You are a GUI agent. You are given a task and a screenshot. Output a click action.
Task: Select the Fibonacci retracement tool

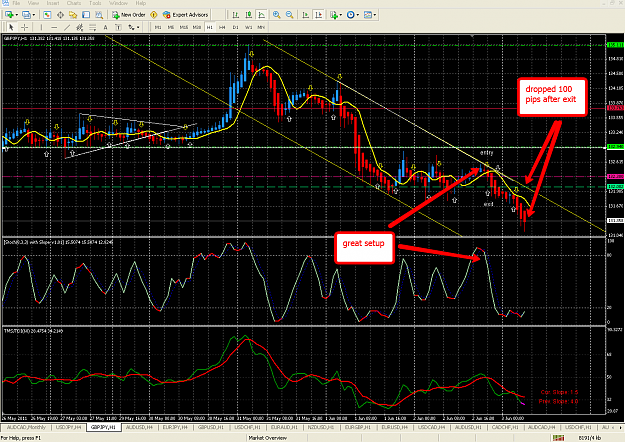(92, 27)
